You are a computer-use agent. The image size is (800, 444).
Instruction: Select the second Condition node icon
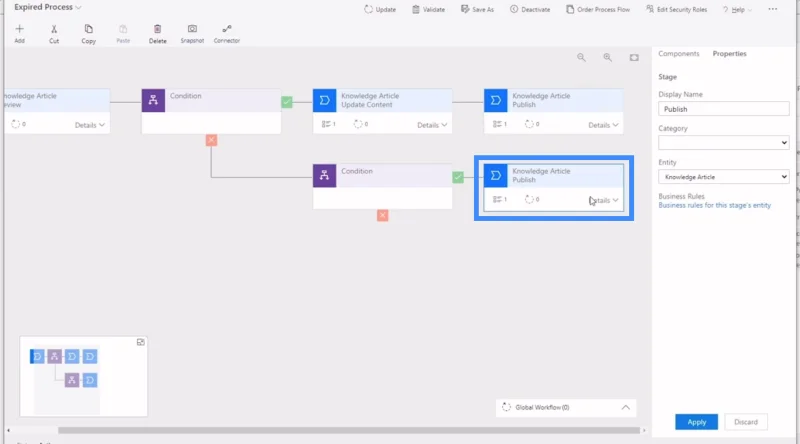(x=324, y=176)
